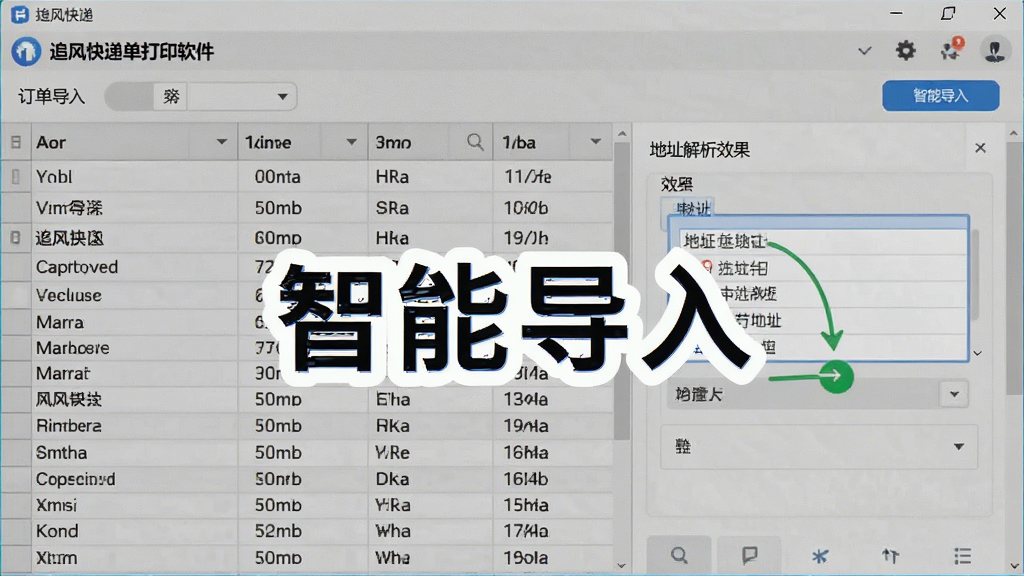
Task: Expand the header chevron dropdown
Action: pos(865,50)
